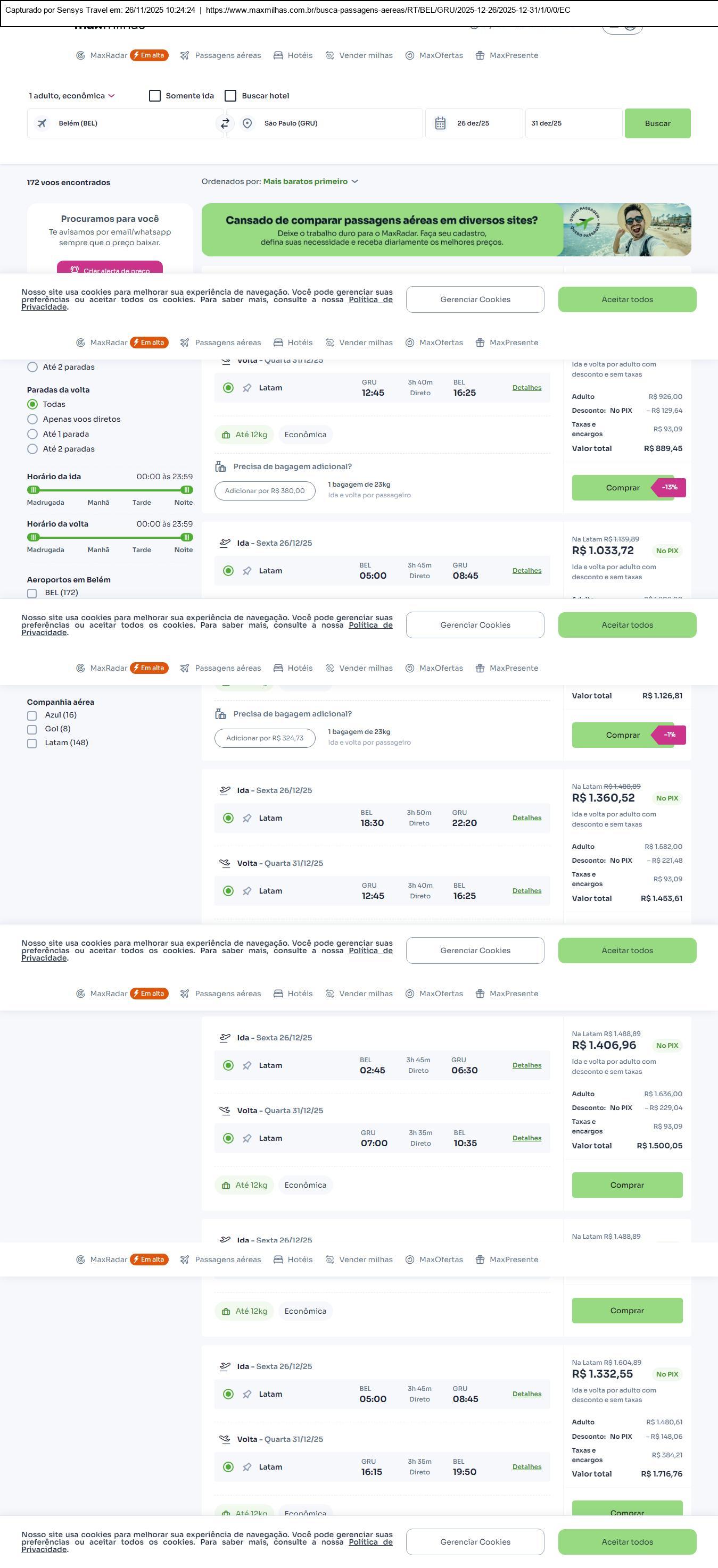The width and height of the screenshot is (718, 1568).
Task: Click the location pin icon beside São Paulo (GRU)
Action: [x=247, y=123]
